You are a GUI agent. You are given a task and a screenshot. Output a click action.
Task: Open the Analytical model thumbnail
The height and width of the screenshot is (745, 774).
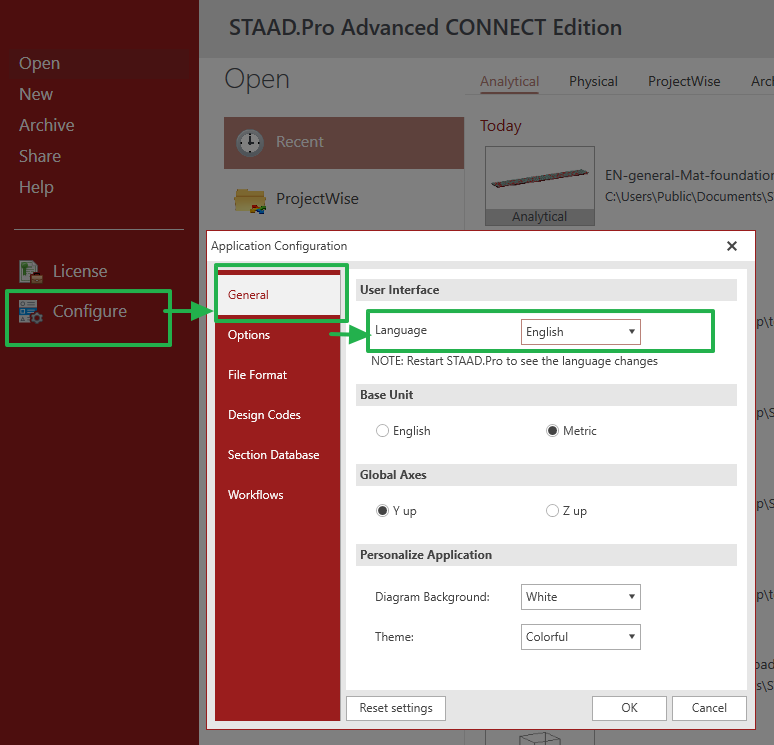tap(540, 186)
